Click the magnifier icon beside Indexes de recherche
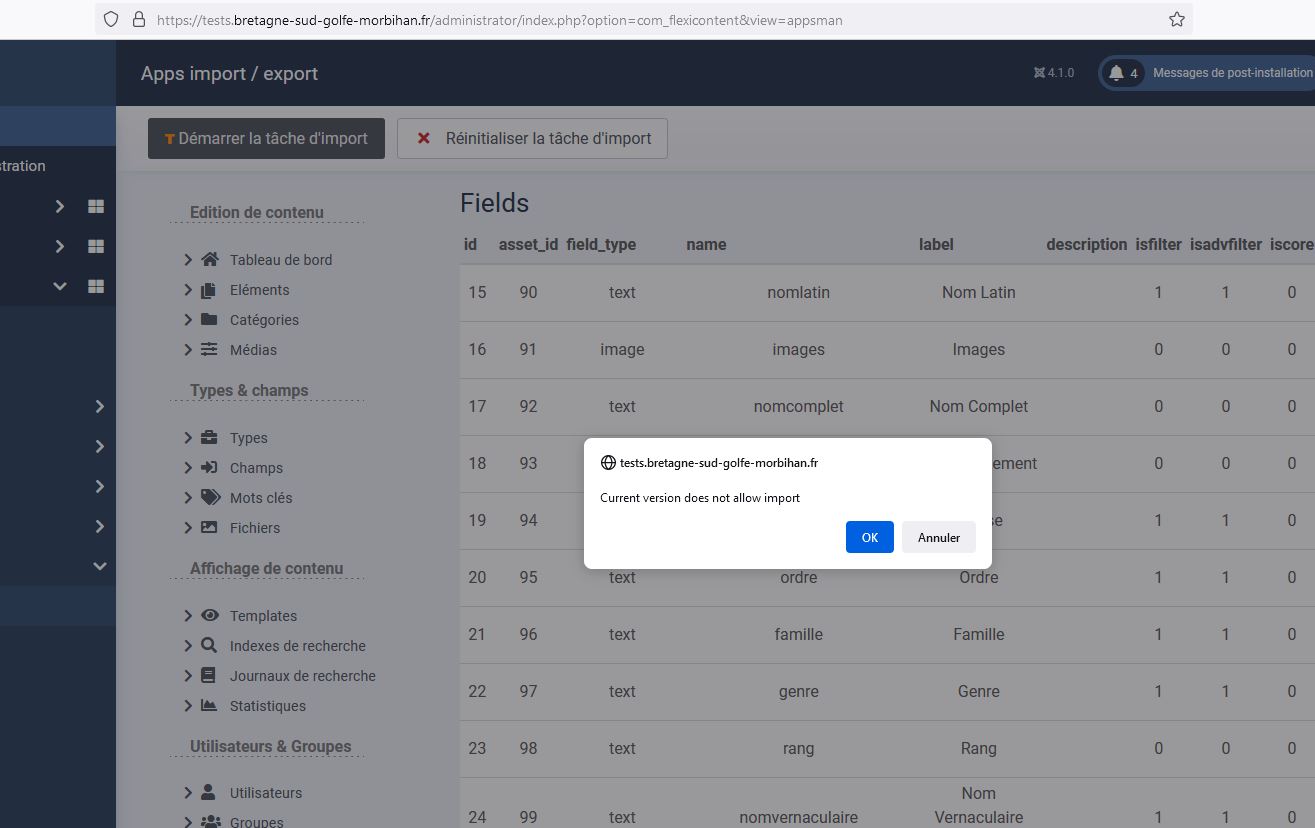This screenshot has width=1315, height=828. coord(209,646)
